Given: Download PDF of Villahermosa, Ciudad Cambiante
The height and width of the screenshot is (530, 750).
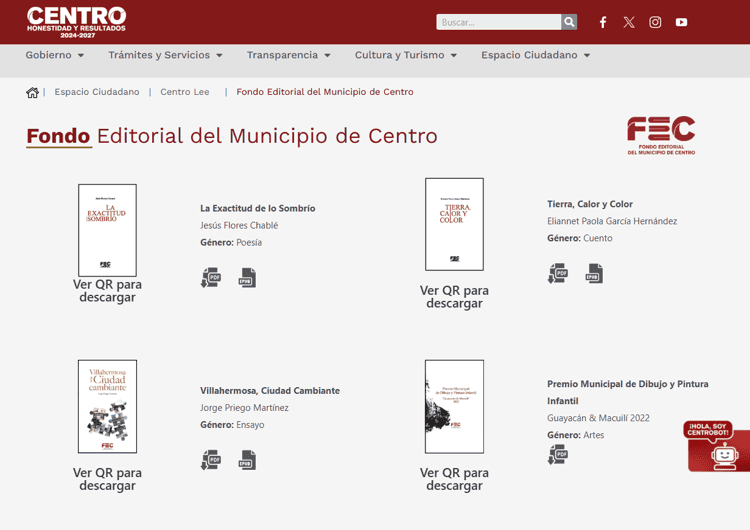Looking at the screenshot, I should [x=211, y=460].
